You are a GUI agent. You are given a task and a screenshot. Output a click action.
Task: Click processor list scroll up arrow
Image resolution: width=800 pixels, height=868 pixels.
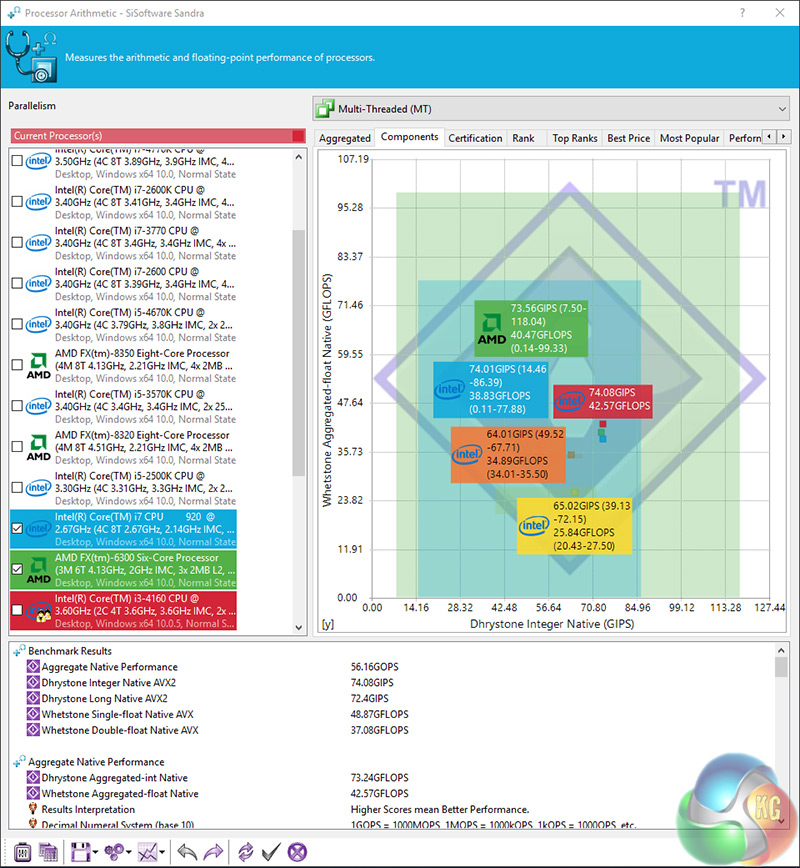pos(299,157)
